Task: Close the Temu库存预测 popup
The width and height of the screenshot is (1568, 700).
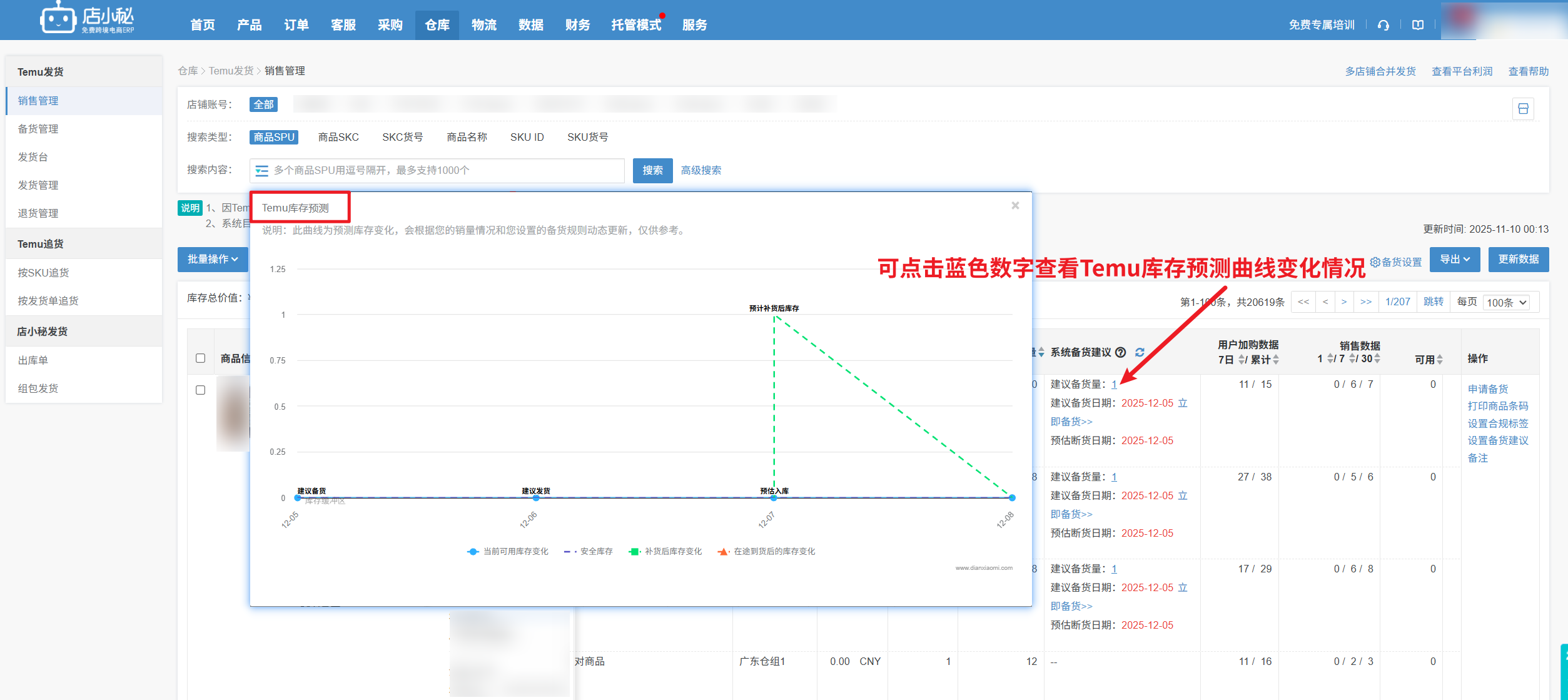Action: coord(1015,206)
